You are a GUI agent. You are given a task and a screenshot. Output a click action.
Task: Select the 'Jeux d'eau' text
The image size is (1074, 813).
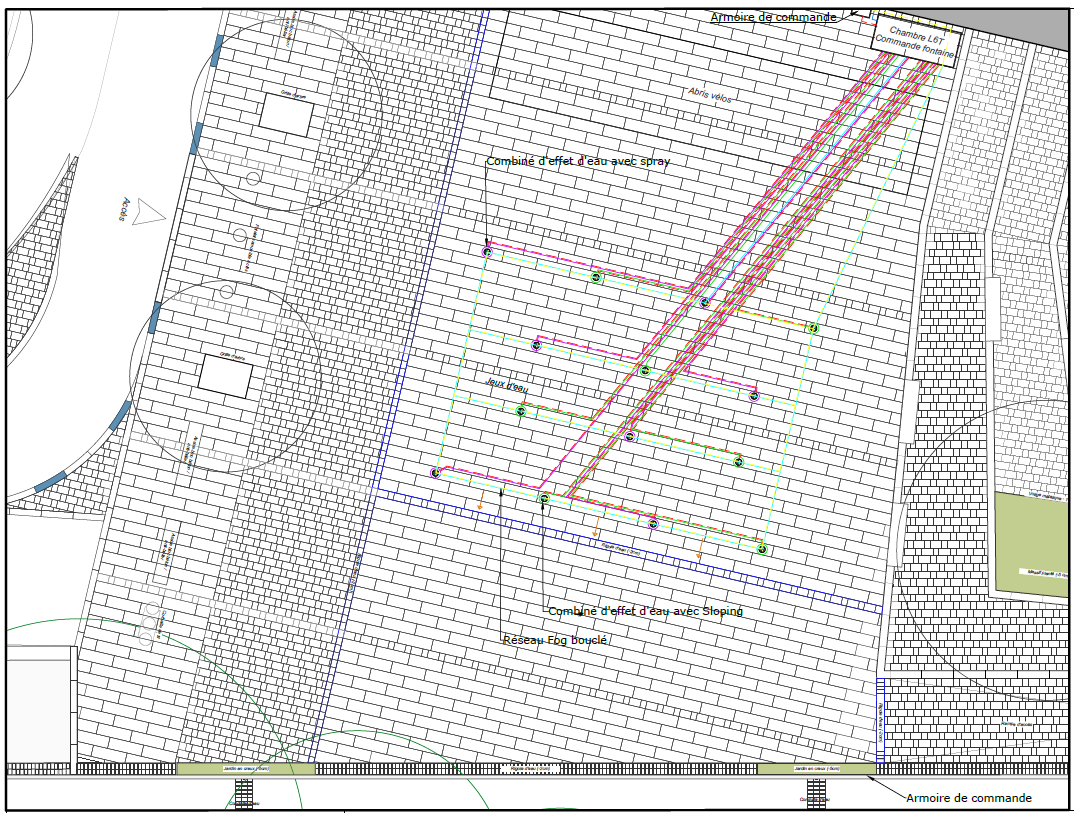(x=506, y=384)
